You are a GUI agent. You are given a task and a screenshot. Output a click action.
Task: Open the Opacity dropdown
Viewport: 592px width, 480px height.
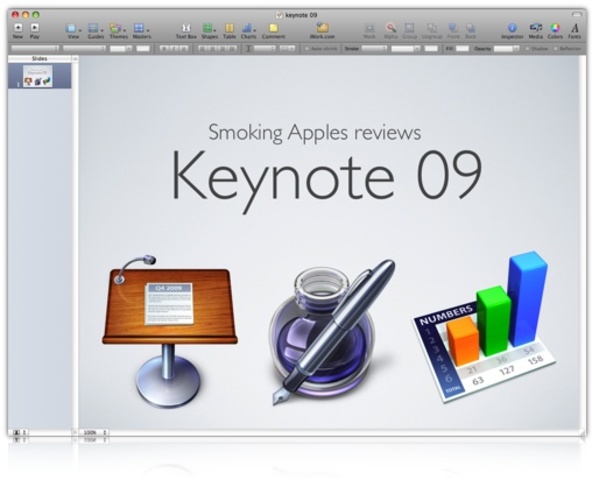click(x=506, y=48)
